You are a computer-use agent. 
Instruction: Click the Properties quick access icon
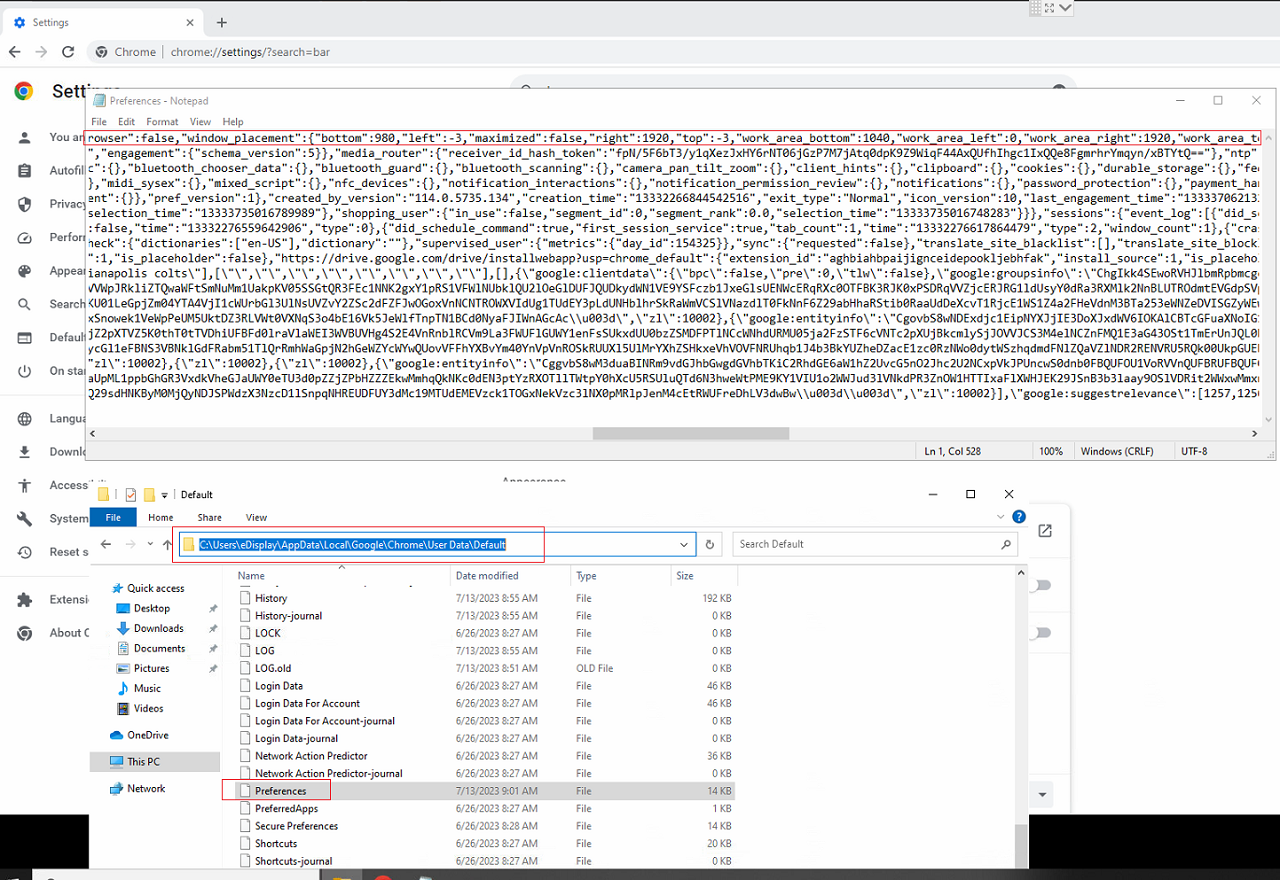(130, 494)
